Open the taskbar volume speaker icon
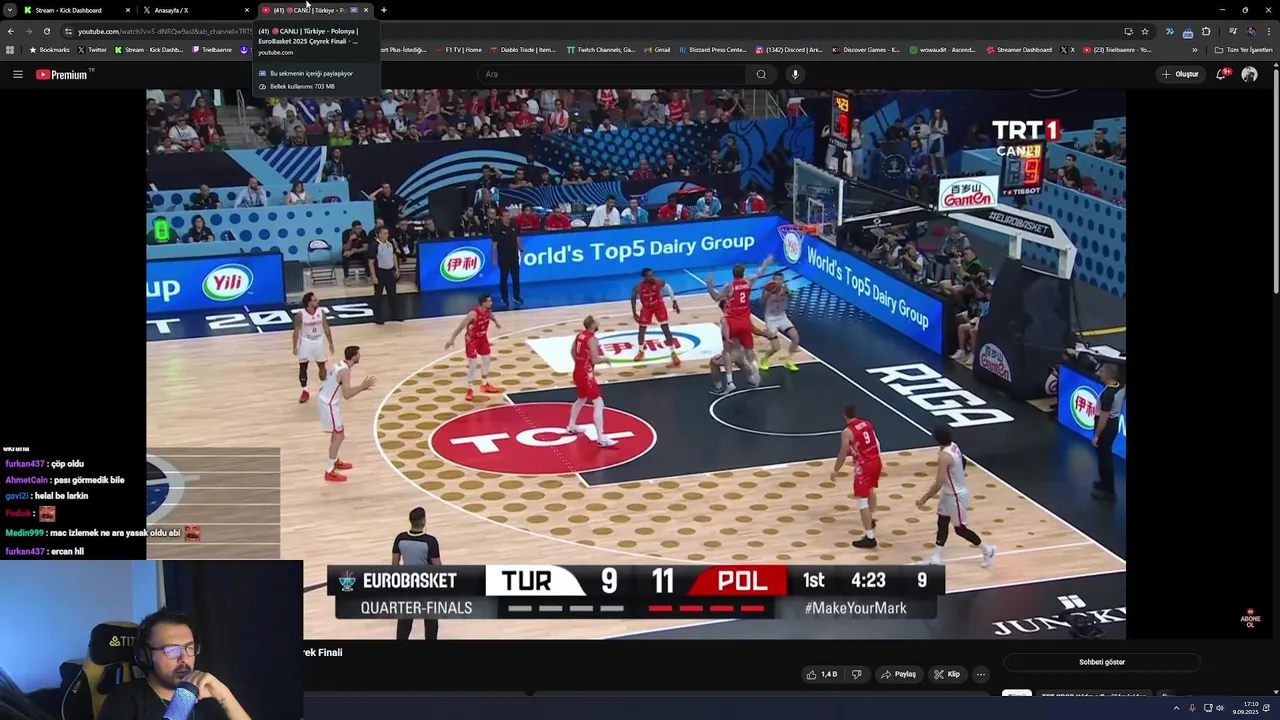The height and width of the screenshot is (720, 1280). [x=1219, y=708]
